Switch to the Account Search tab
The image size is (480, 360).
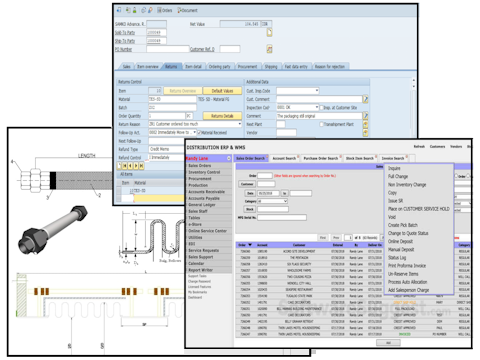284,158
